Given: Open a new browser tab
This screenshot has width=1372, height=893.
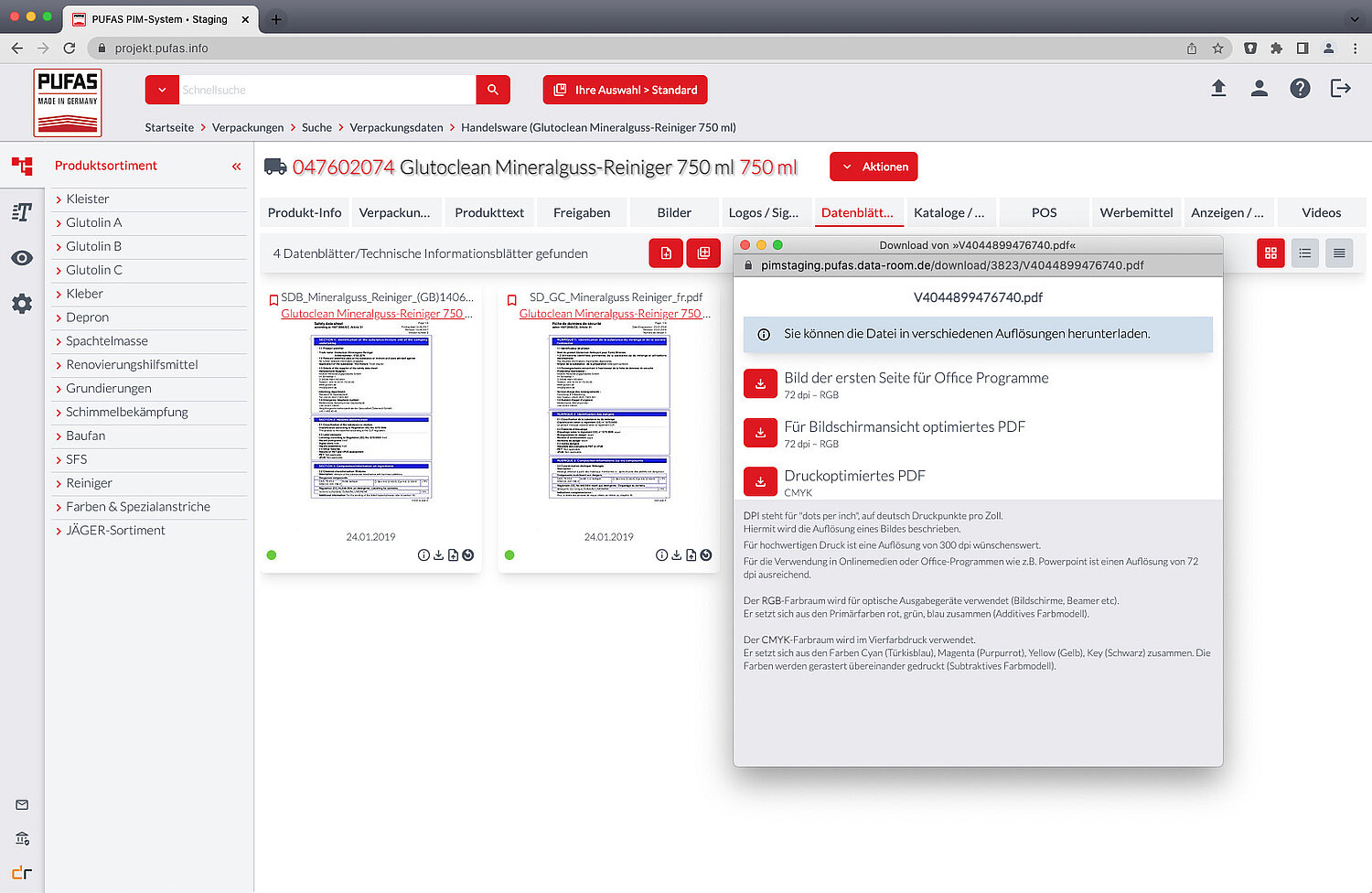Looking at the screenshot, I should (276, 18).
